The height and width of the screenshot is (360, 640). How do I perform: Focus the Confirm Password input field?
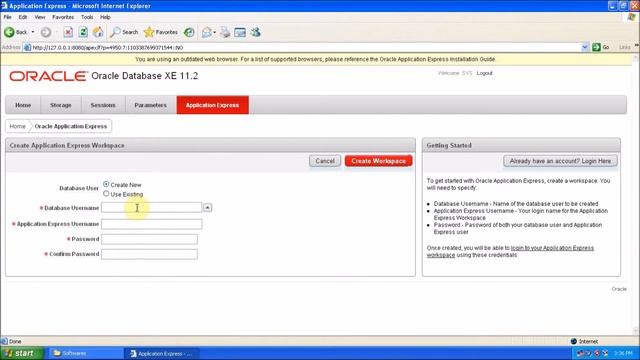[149, 254]
